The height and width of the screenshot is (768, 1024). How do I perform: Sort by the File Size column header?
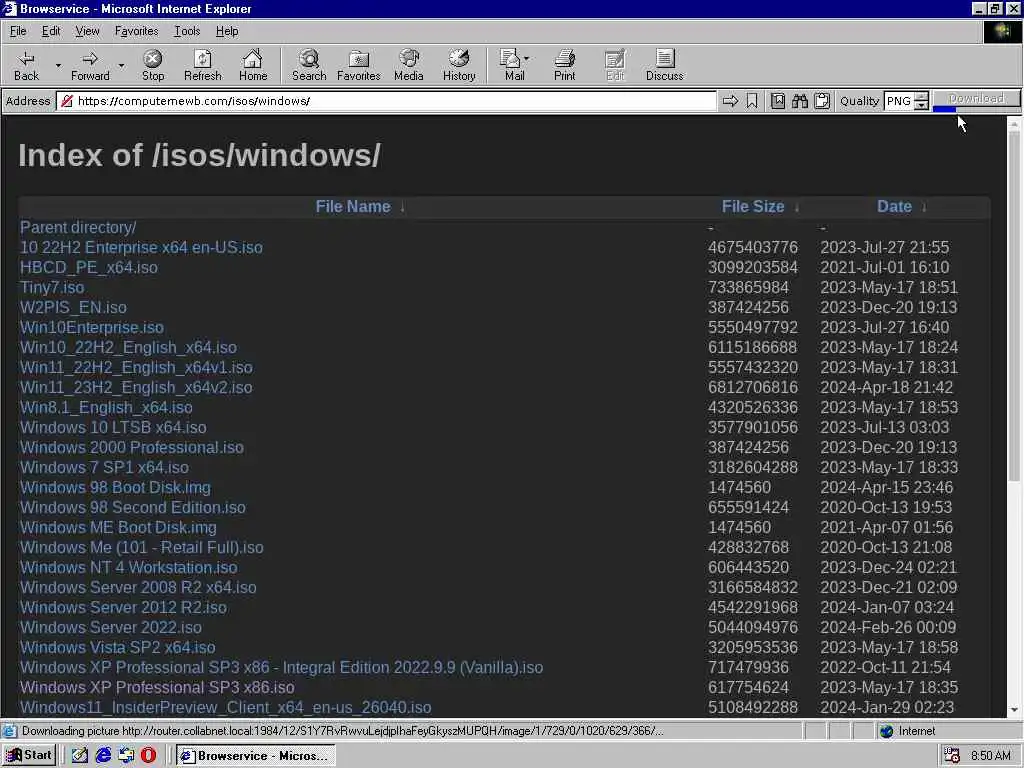pyautogui.click(x=752, y=207)
